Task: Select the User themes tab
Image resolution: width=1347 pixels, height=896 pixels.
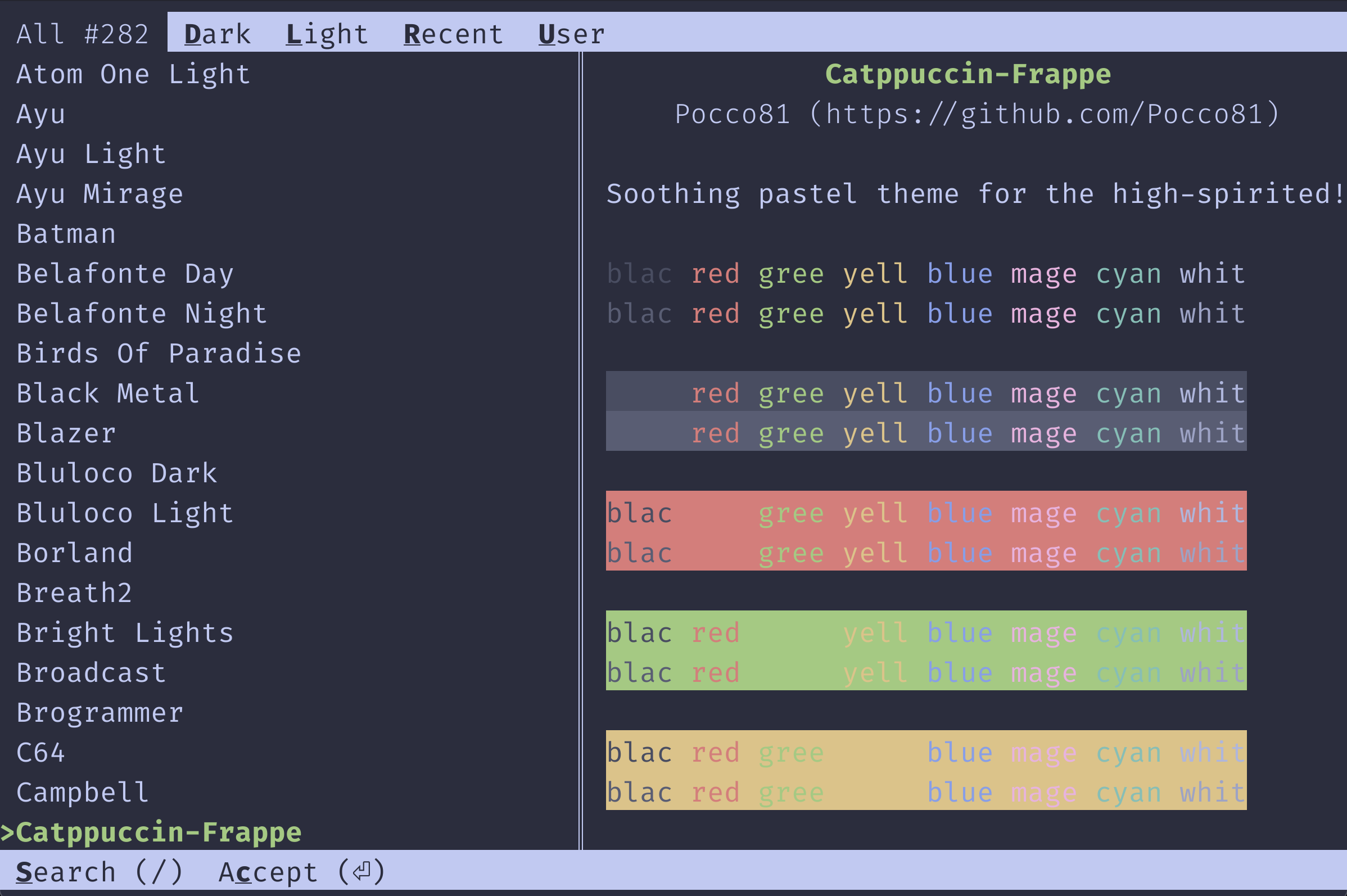Action: (x=572, y=34)
